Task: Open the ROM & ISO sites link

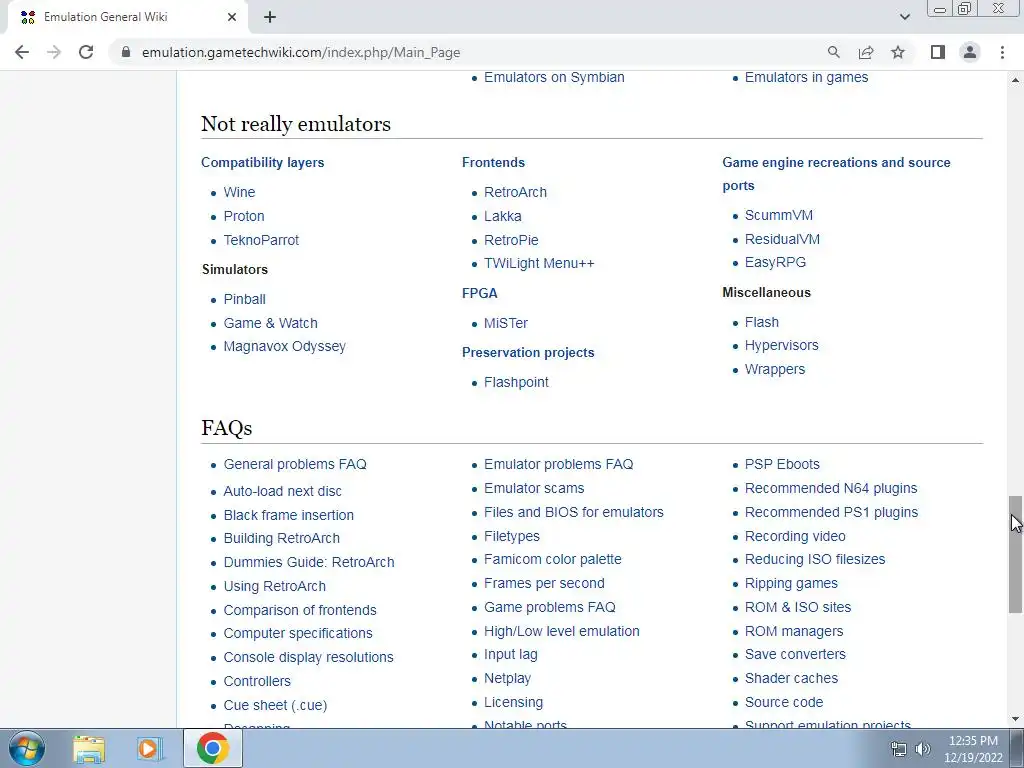Action: (x=797, y=607)
